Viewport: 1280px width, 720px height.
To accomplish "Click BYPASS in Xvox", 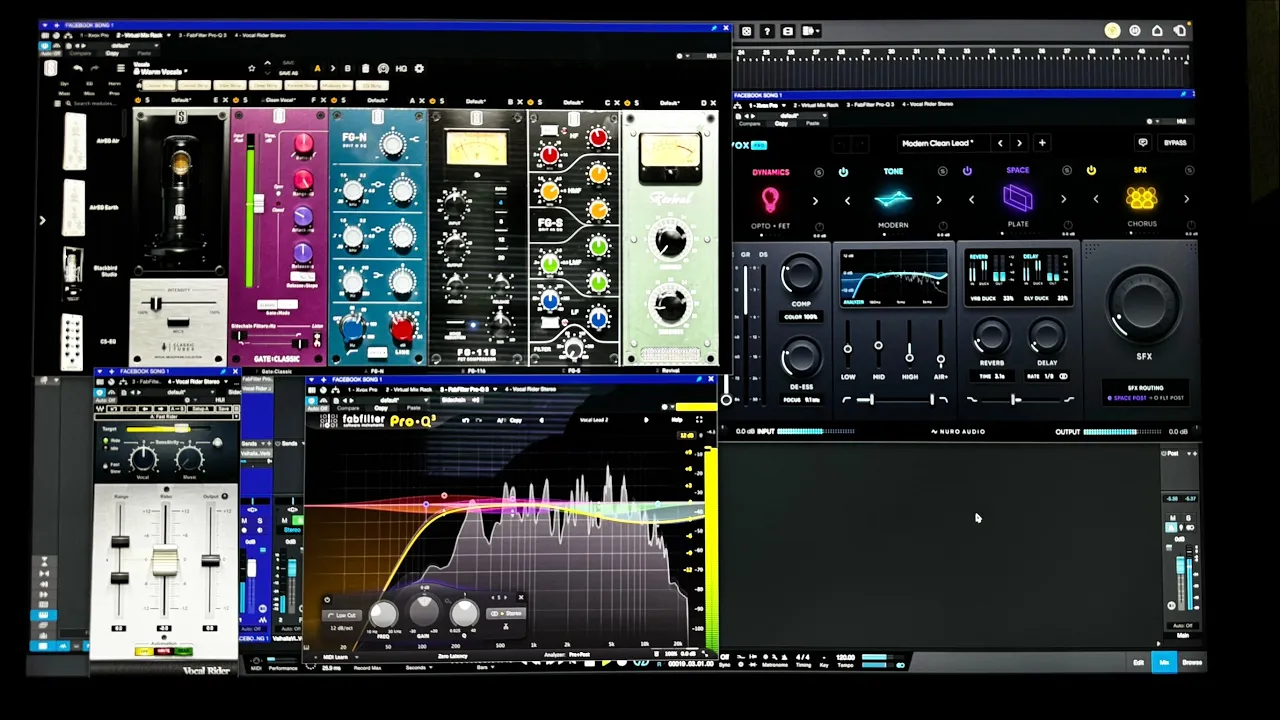I will coord(1175,142).
